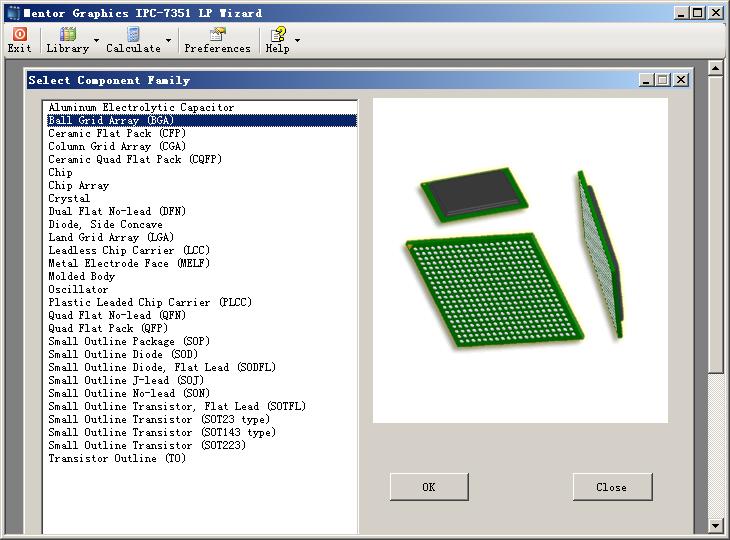
Task: Click the BGA component preview image
Action: [x=520, y=260]
